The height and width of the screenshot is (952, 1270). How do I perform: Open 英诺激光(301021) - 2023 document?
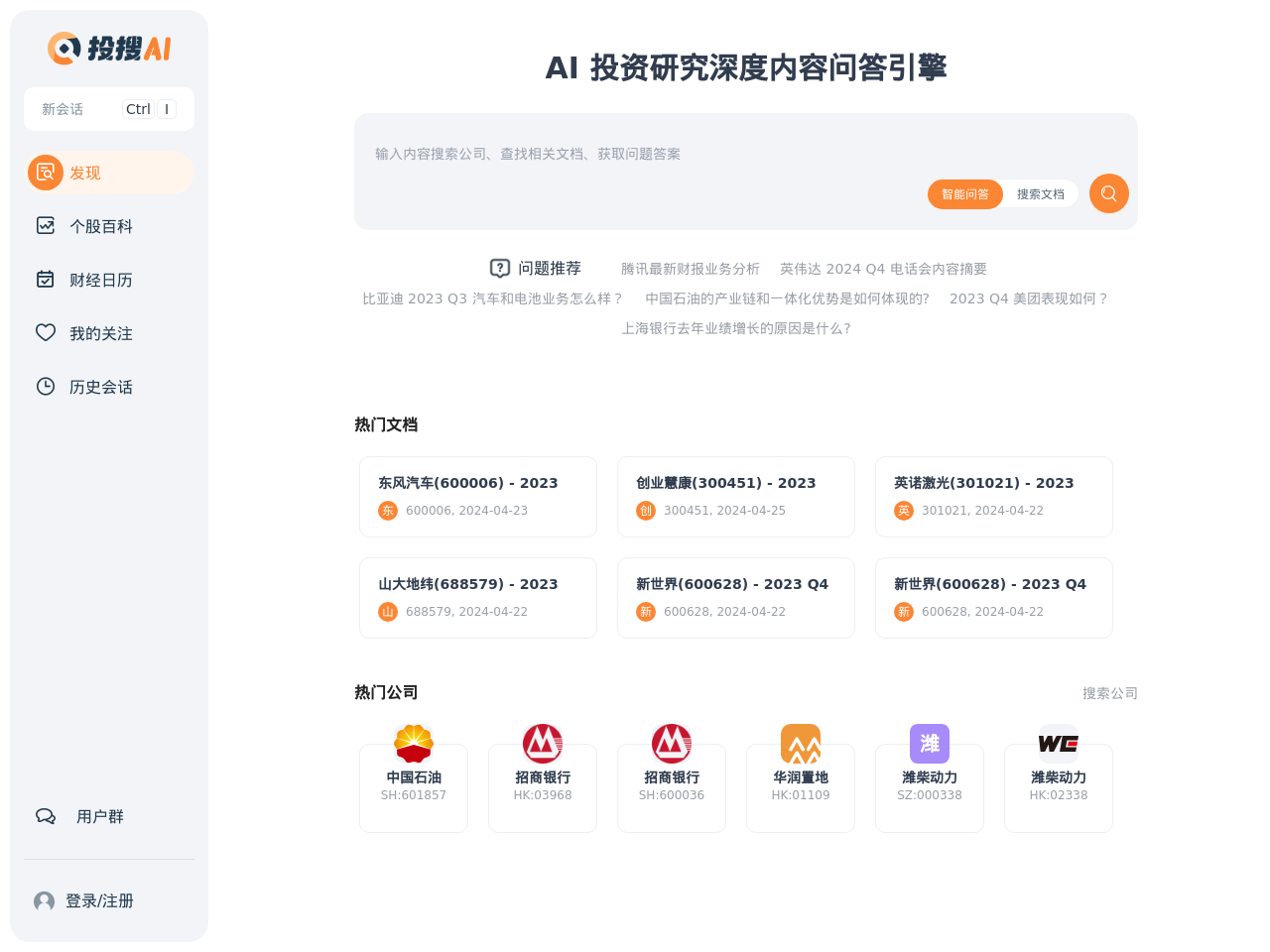click(x=994, y=497)
